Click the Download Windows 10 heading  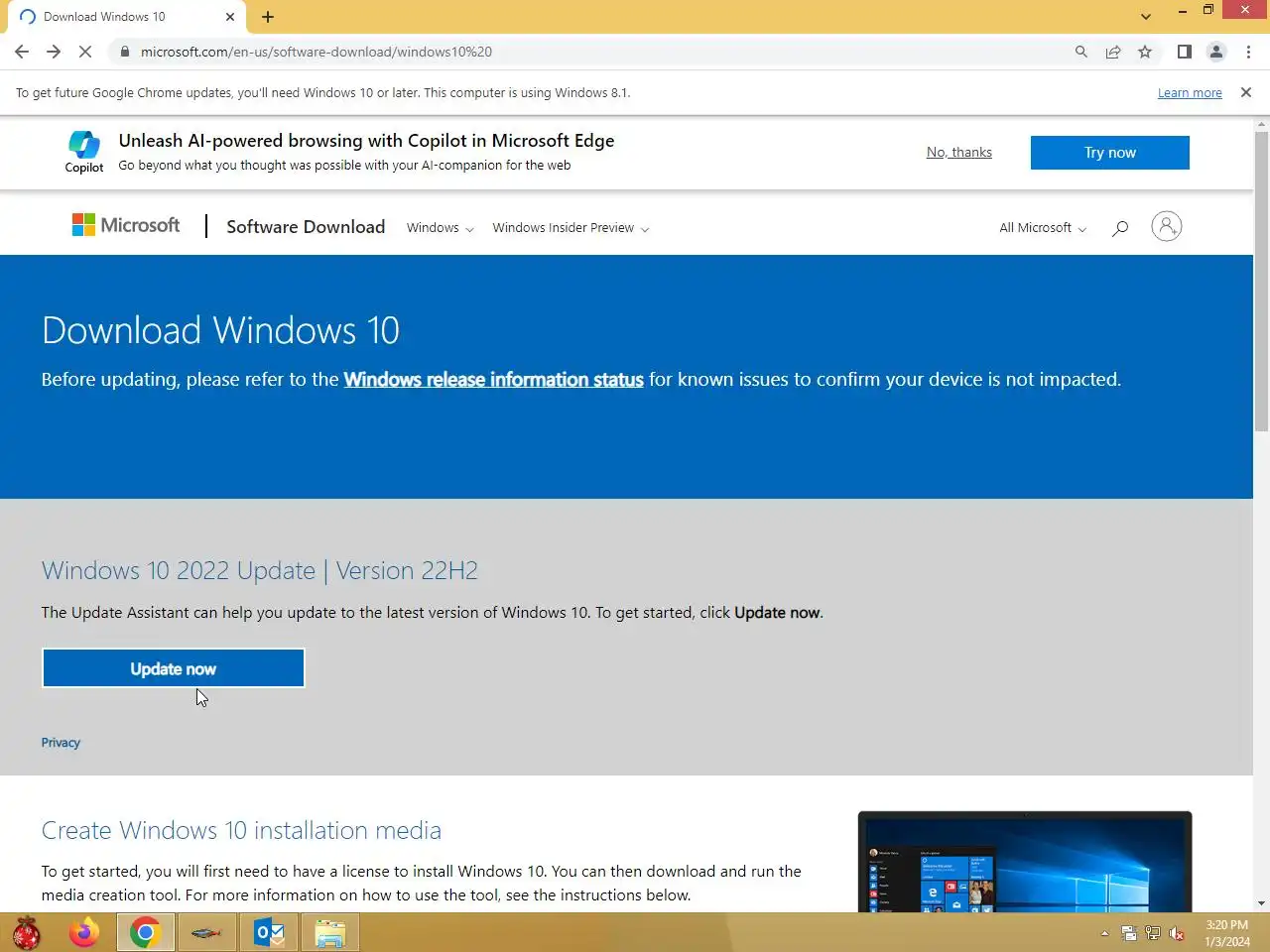coord(220,330)
